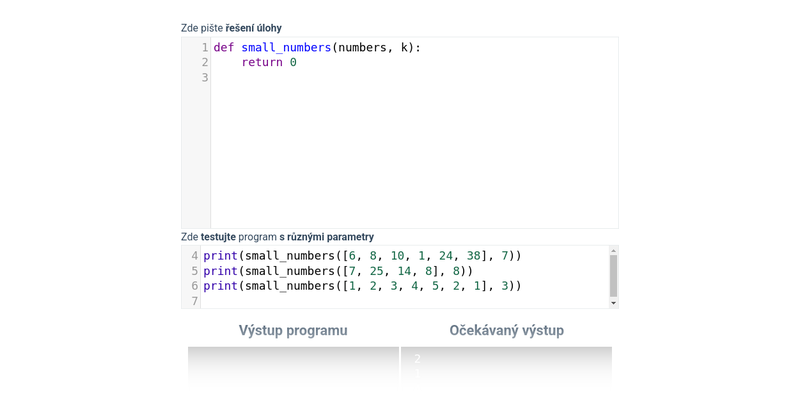Click line number 1 in the gutter
800x400 pixels.
(204, 47)
